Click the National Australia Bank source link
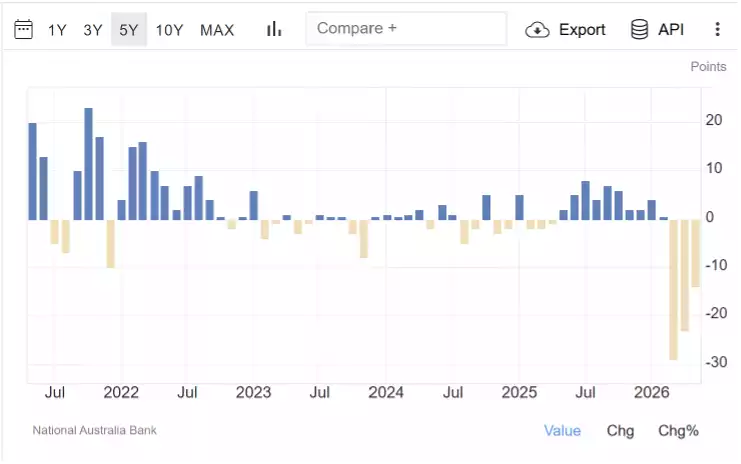 pyautogui.click(x=95, y=430)
